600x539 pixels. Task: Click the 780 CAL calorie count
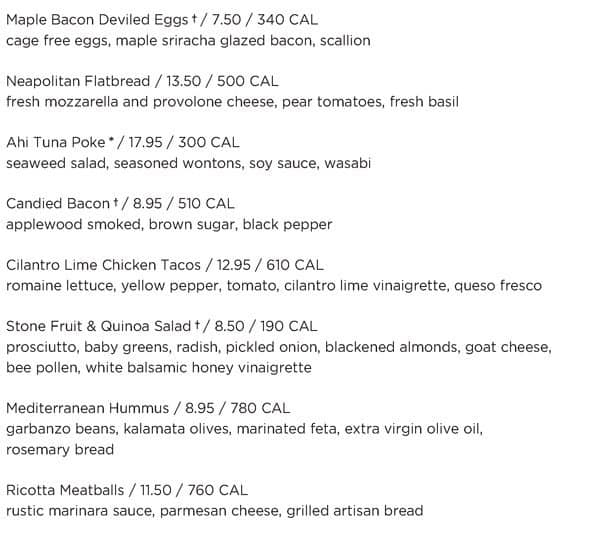pyautogui.click(x=261, y=408)
